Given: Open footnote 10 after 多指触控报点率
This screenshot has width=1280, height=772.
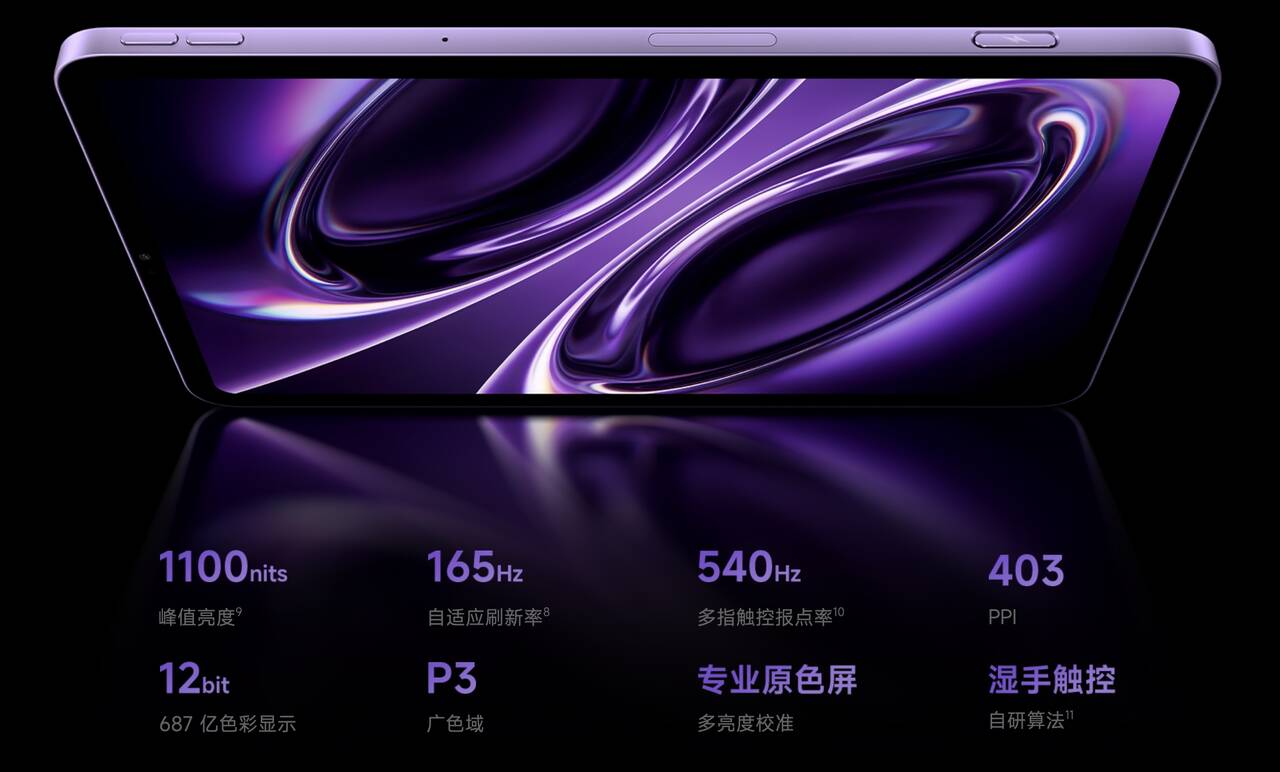Looking at the screenshot, I should pyautogui.click(x=839, y=611).
